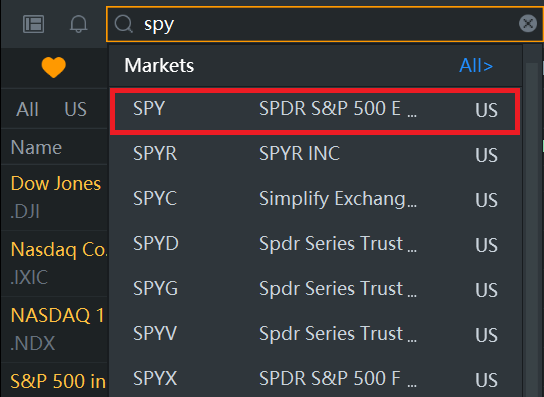This screenshot has width=544, height=397.
Task: Select the SPY SPDR S&P 500 result
Action: point(315,111)
